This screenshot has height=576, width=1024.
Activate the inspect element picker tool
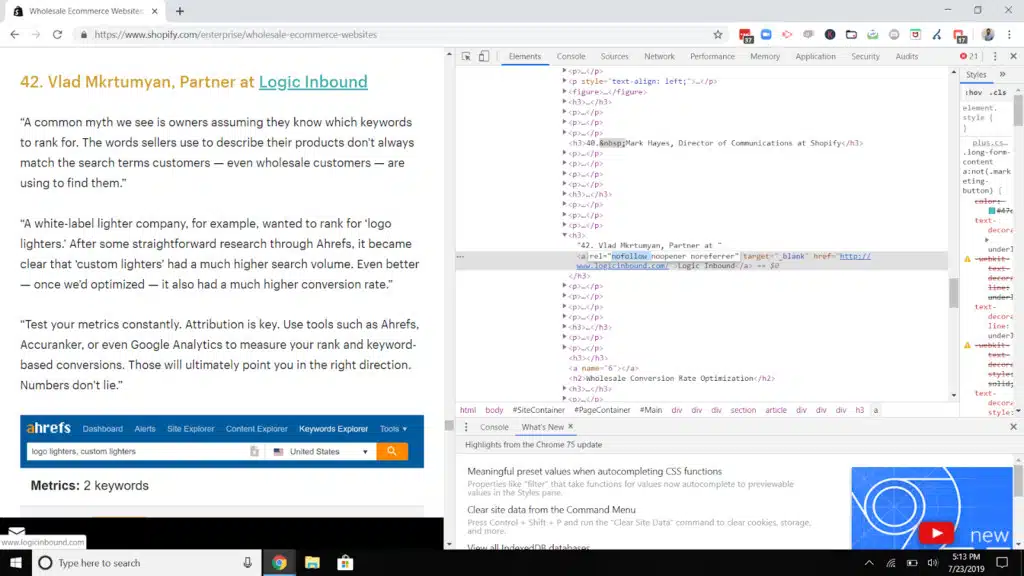[x=466, y=57]
